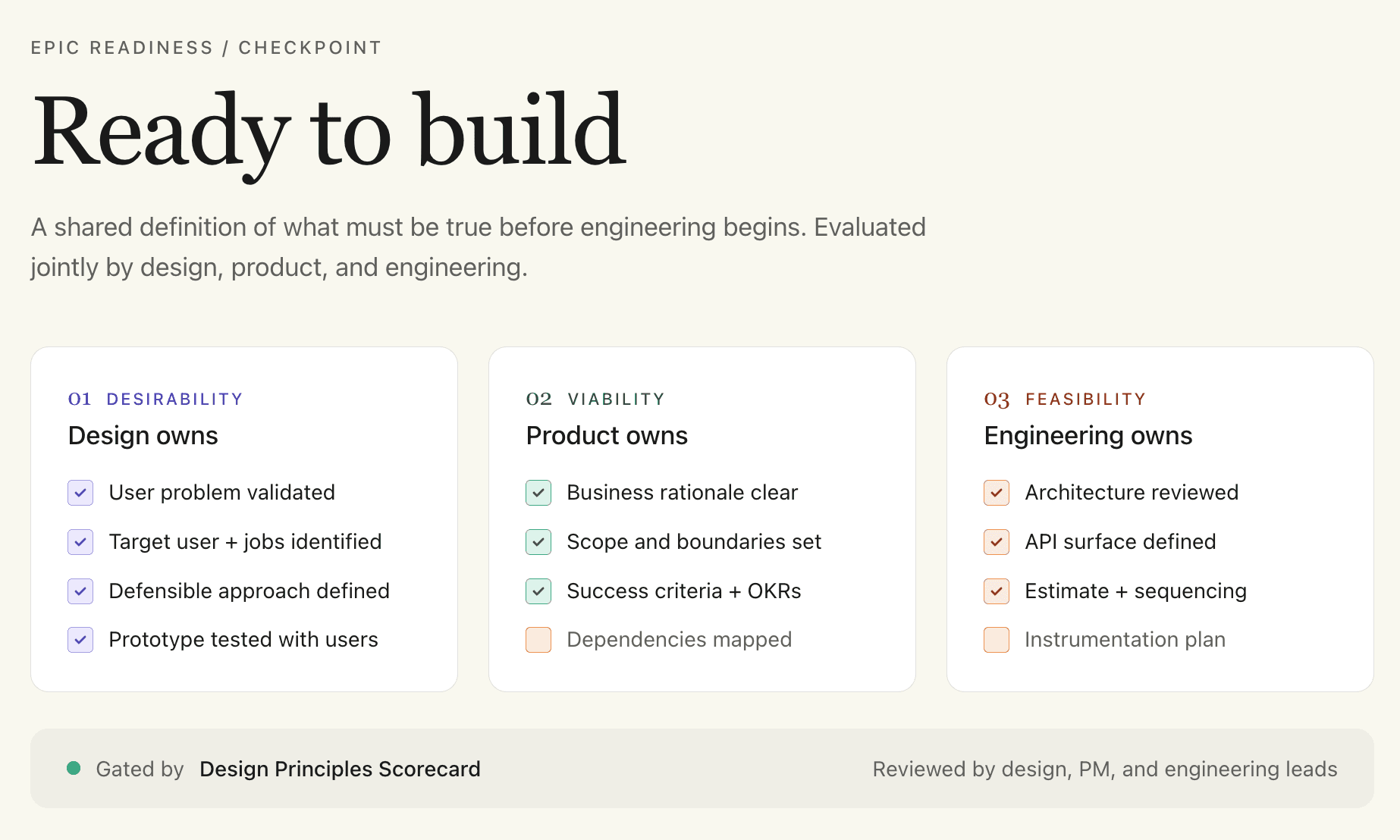Check the Dependencies mapped box
The height and width of the screenshot is (840, 1400).
[x=538, y=640]
